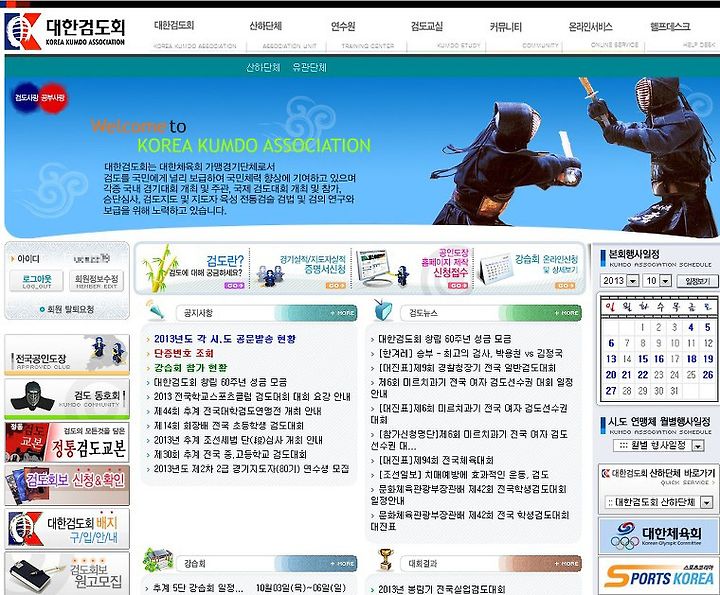Click MORE on the 강습회 section

(343, 563)
